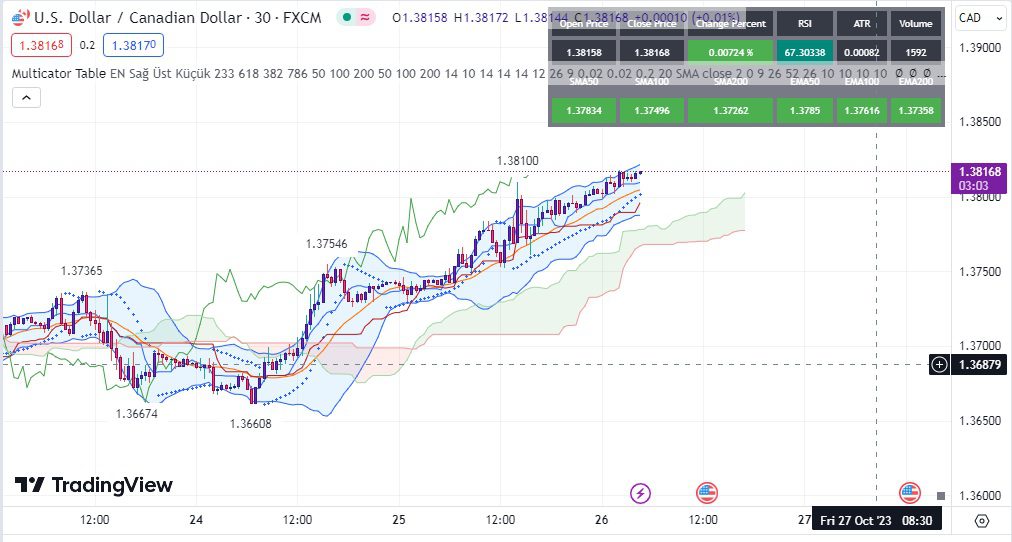Screen dimensions: 1012x542
Task: Click the change percent value 0.00724 %
Action: coord(731,52)
